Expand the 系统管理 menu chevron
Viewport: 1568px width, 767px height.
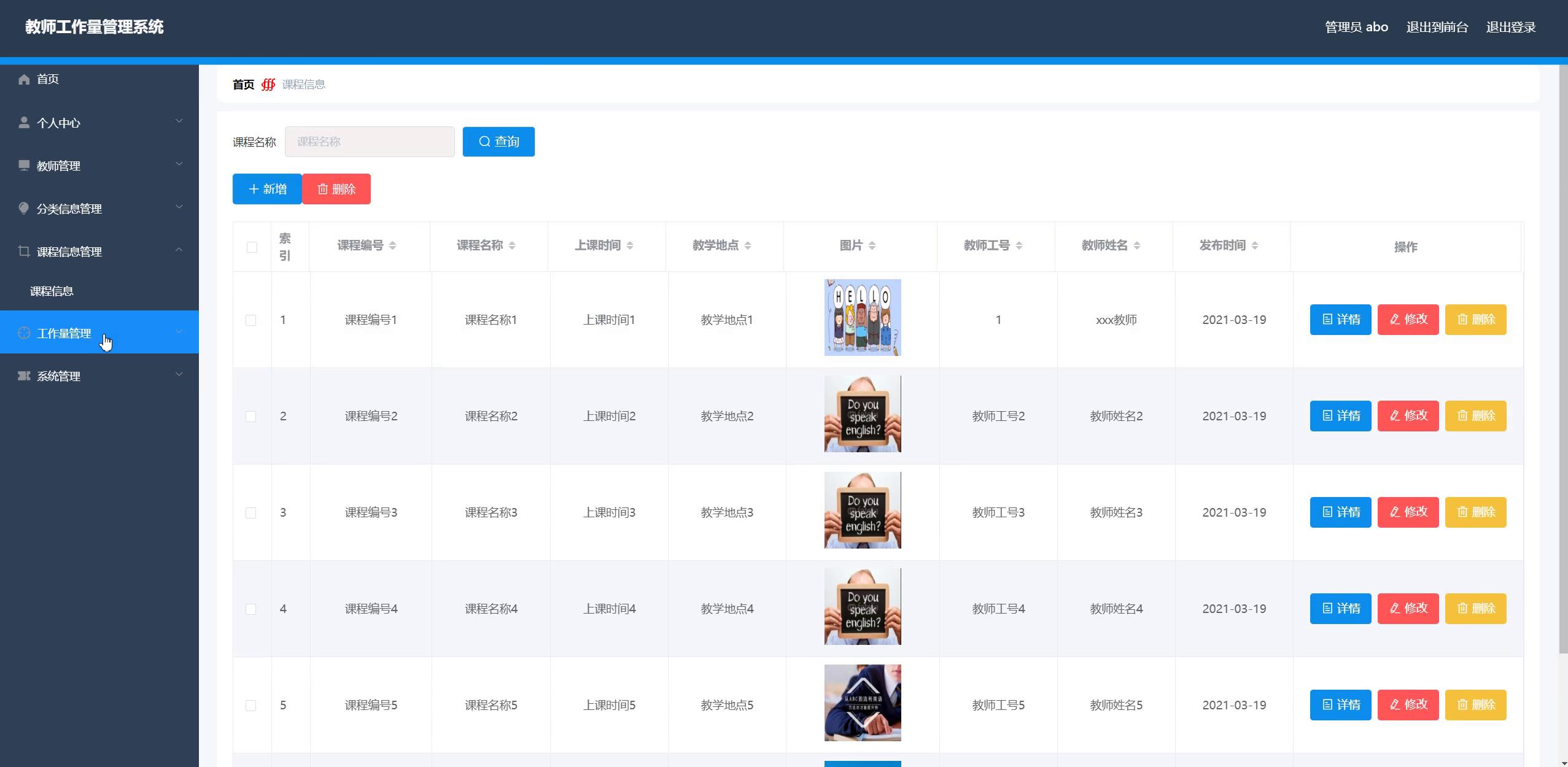pos(179,375)
